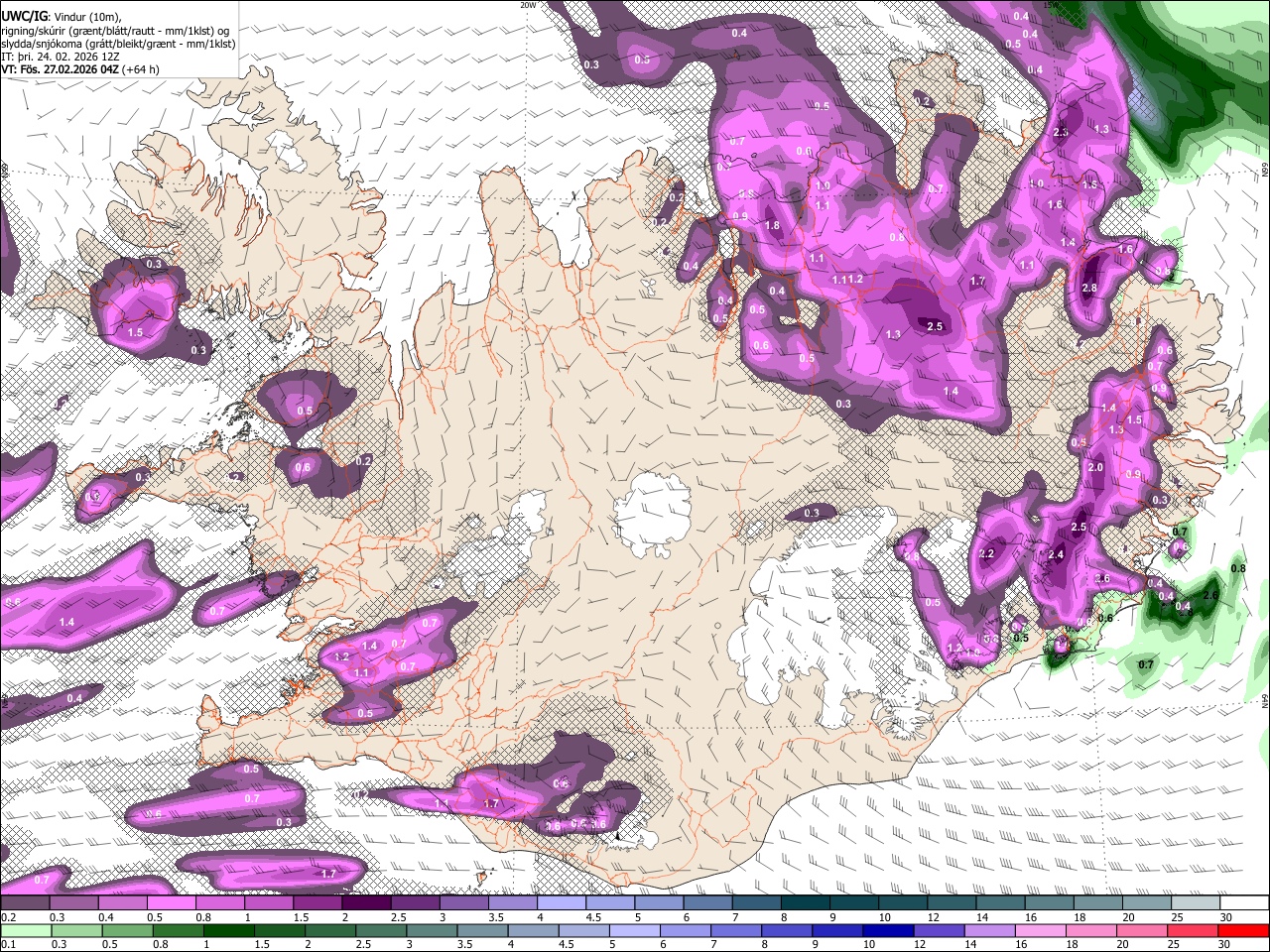Select the dark purple 2 swatch in upper legend row
The image size is (1270, 952).
click(366, 903)
